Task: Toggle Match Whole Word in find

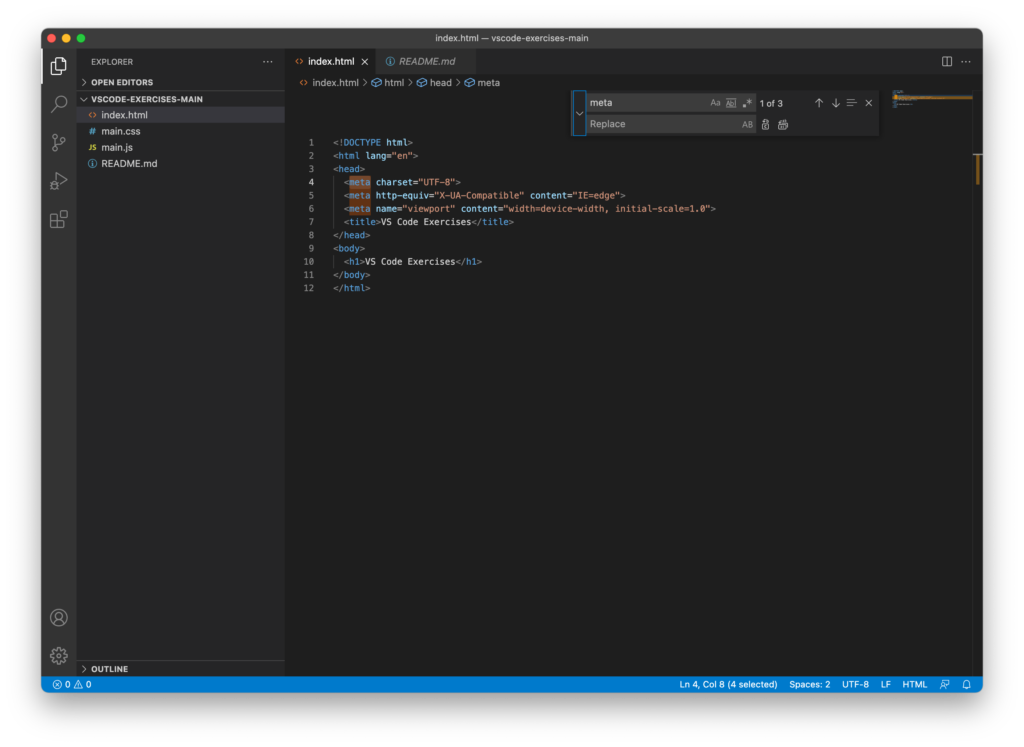Action: click(x=731, y=103)
